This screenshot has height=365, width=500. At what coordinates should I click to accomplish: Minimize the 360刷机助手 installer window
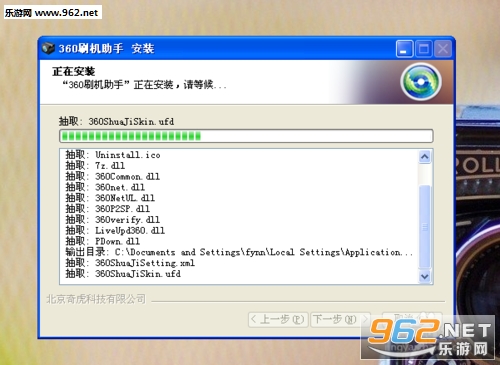click(404, 49)
